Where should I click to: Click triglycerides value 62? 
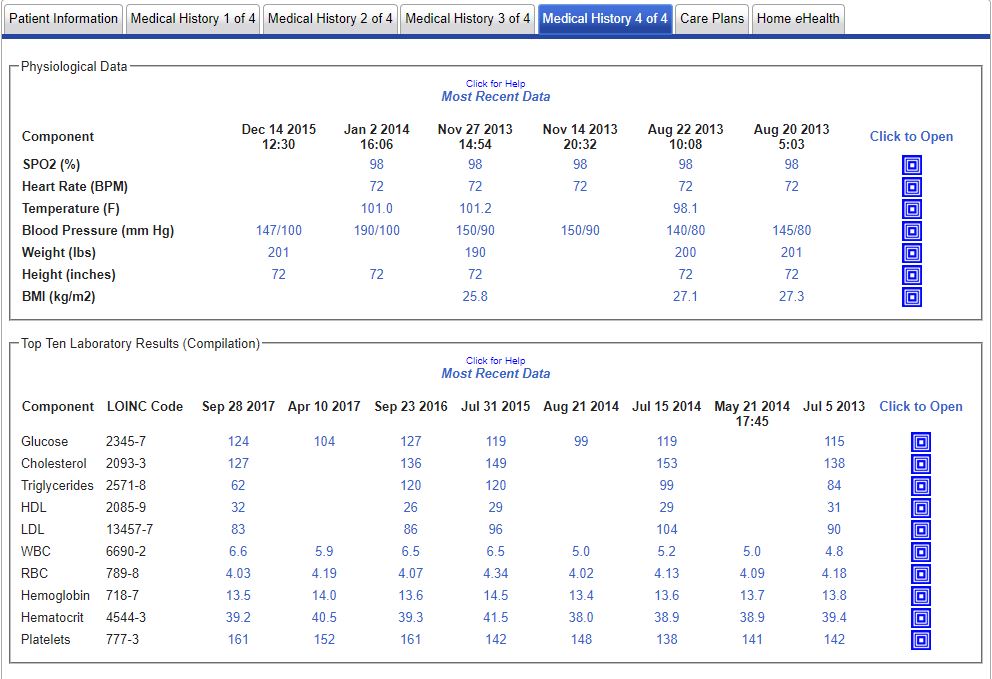click(238, 485)
